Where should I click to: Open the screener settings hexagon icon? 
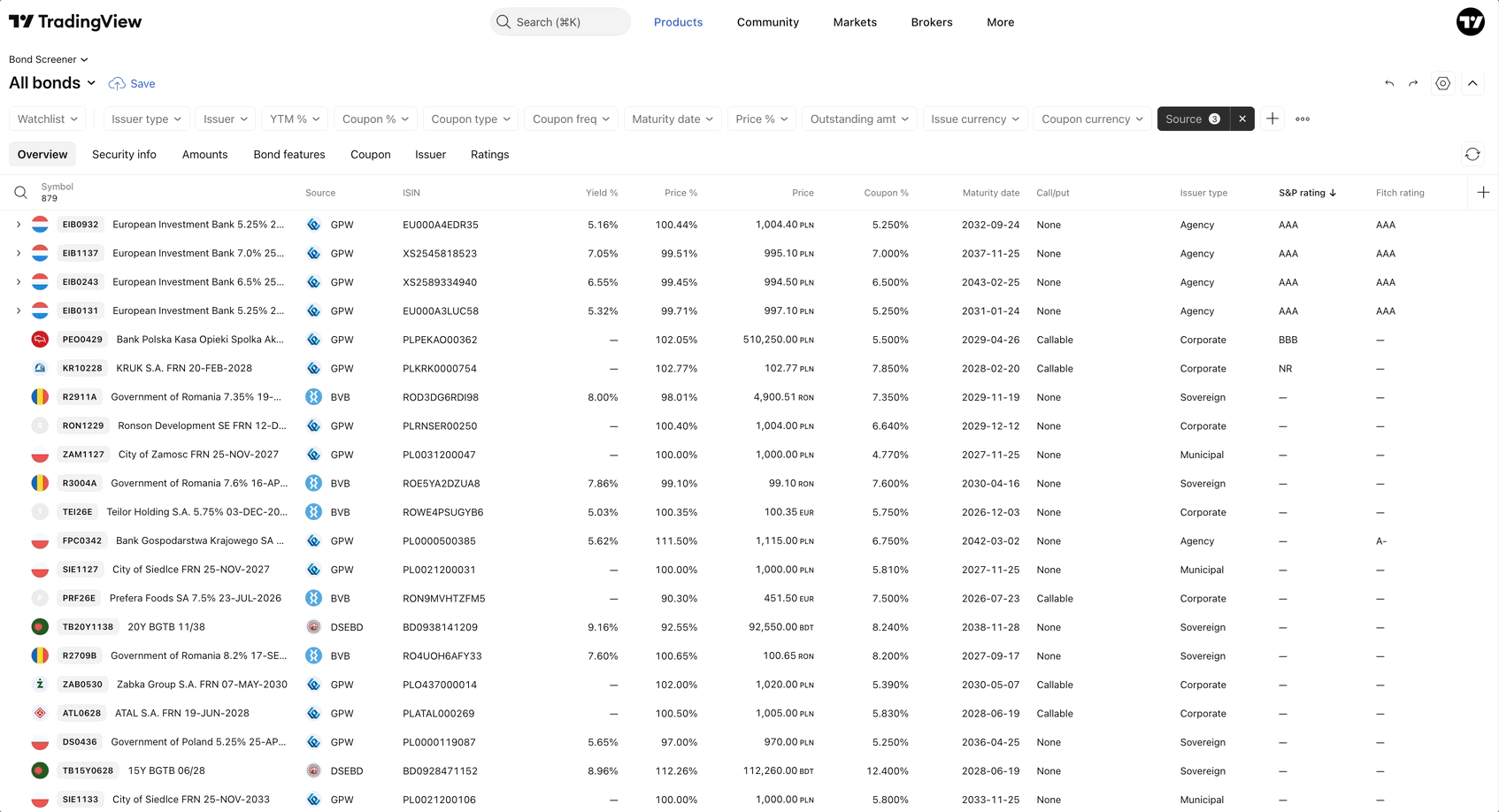[1443, 83]
